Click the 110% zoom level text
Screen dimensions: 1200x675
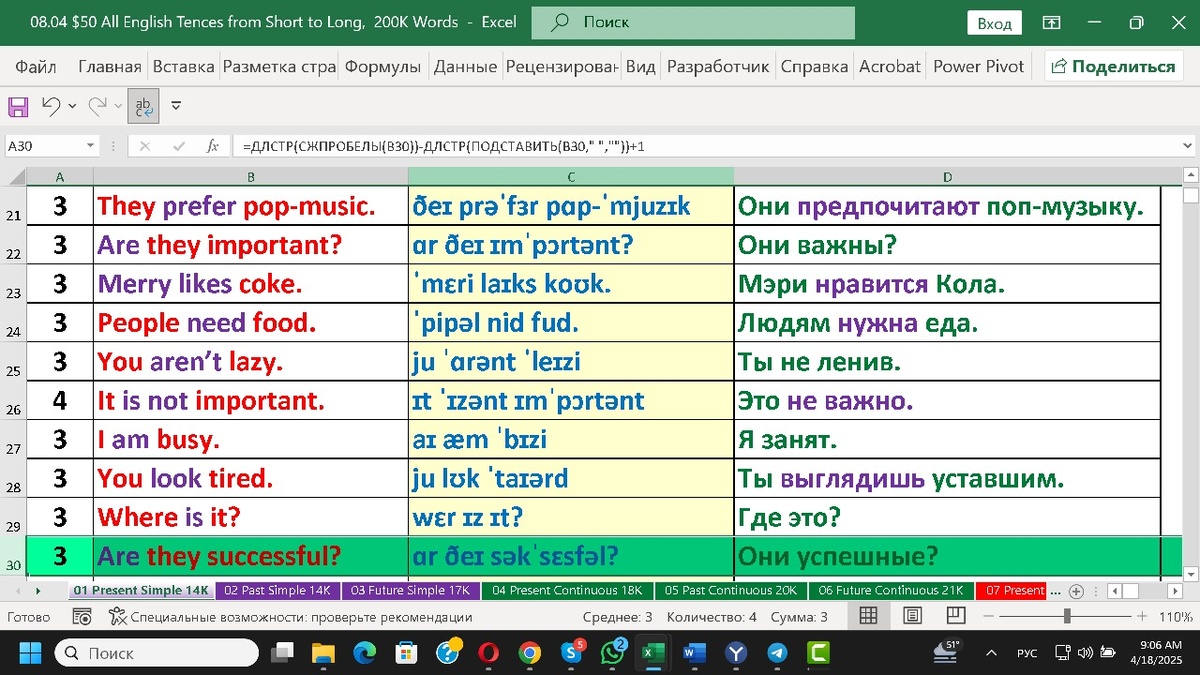click(1176, 617)
